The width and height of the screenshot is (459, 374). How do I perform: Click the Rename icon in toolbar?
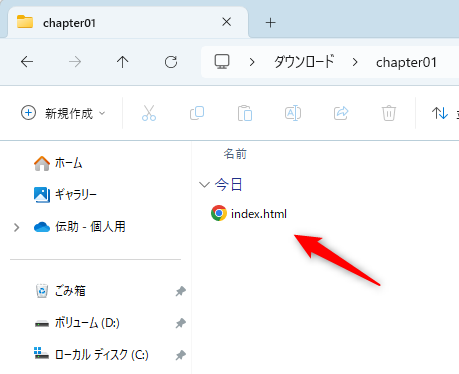[293, 113]
